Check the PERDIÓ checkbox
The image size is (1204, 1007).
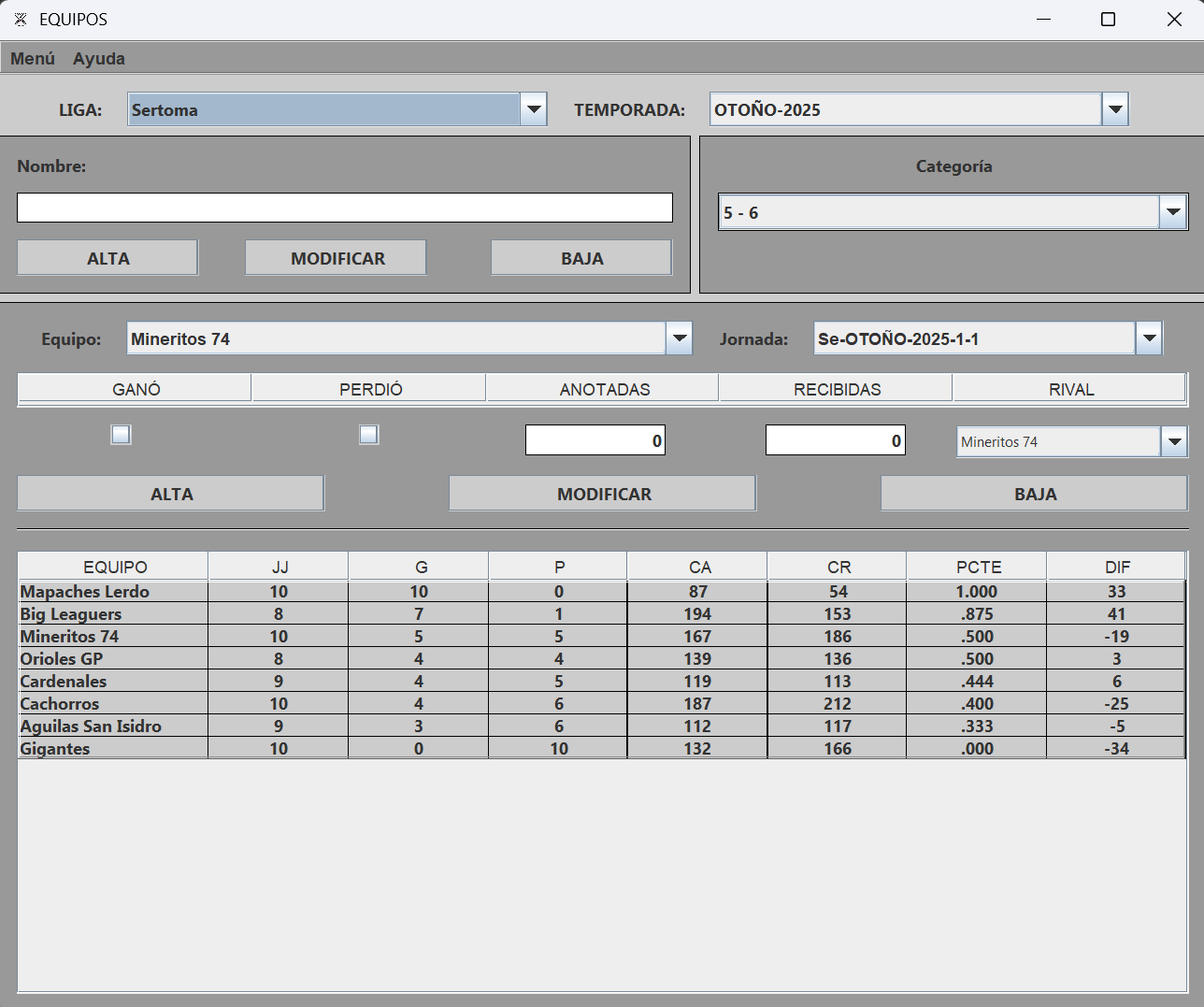tap(369, 435)
